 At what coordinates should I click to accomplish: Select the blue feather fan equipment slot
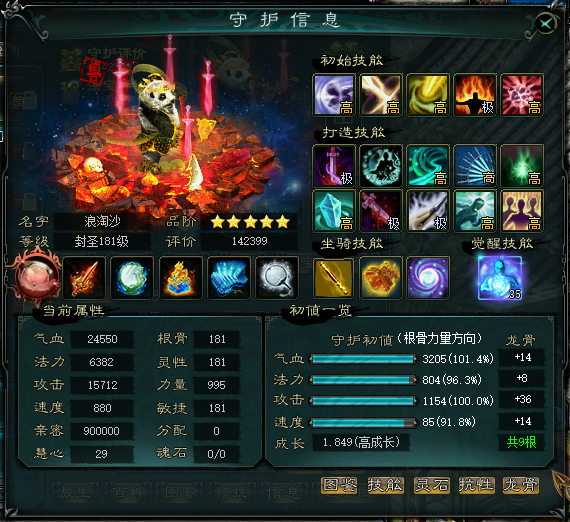pos(229,278)
